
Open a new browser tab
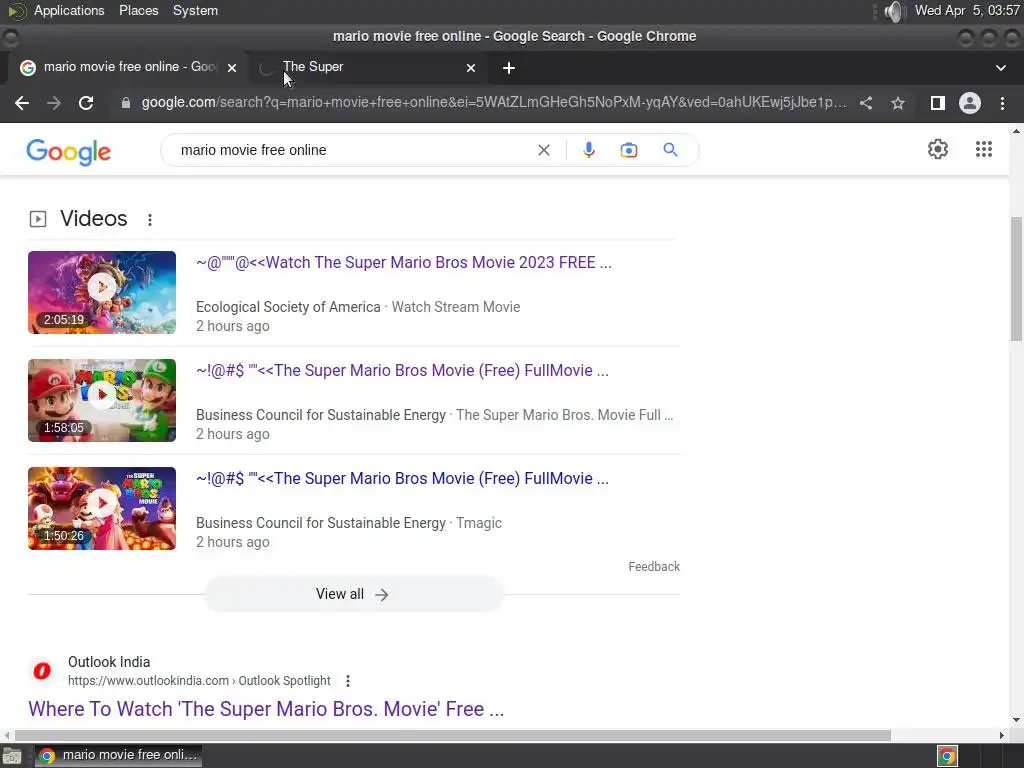tap(509, 68)
